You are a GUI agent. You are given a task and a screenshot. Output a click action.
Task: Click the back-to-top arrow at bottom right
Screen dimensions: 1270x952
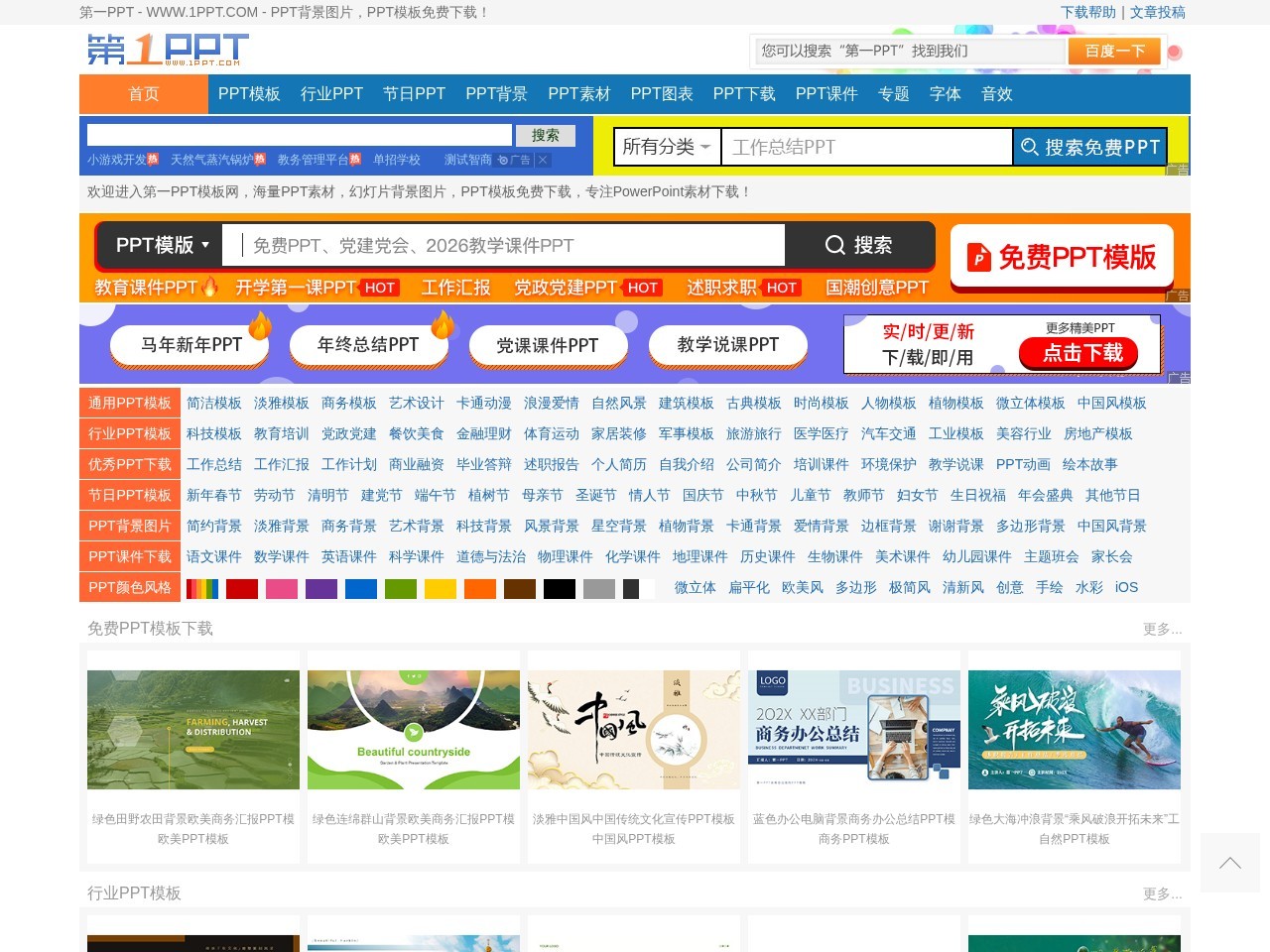pyautogui.click(x=1229, y=863)
